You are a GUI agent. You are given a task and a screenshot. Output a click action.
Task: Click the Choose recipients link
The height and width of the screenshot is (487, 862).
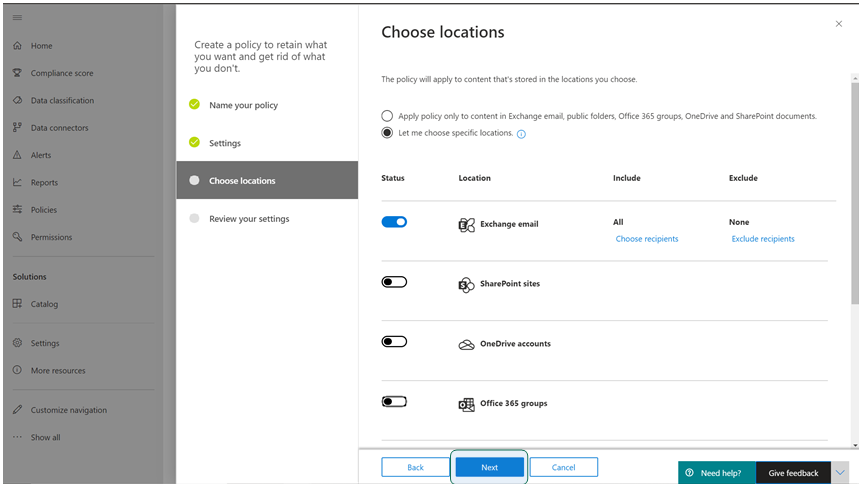pyautogui.click(x=646, y=239)
